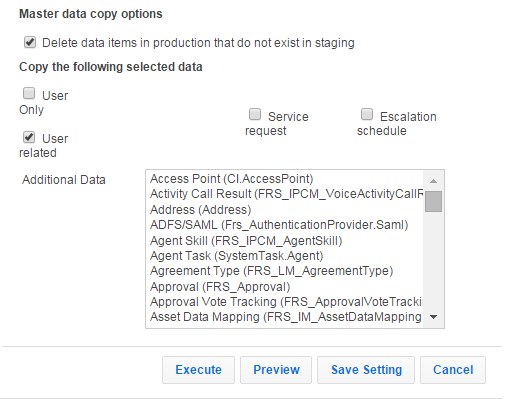
Task: Select Access Point (CI.AccessPoint) in list
Action: [285, 179]
